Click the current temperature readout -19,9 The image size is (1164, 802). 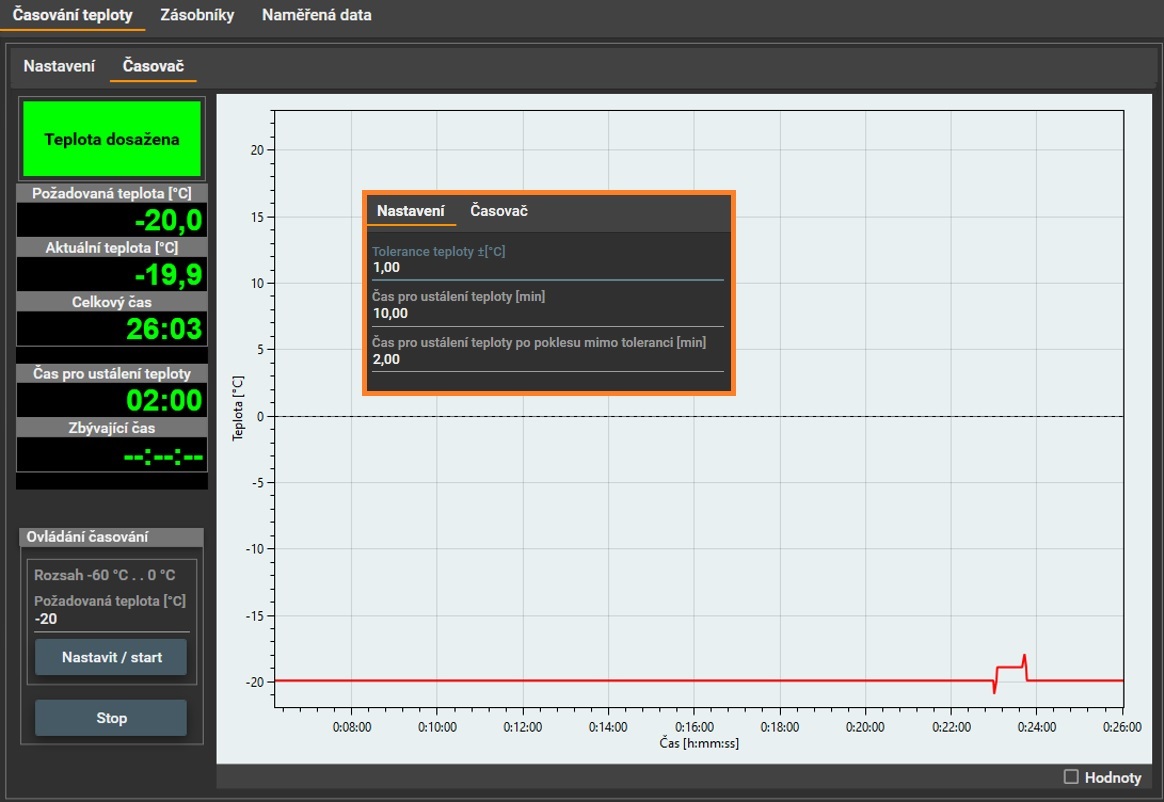[112, 275]
